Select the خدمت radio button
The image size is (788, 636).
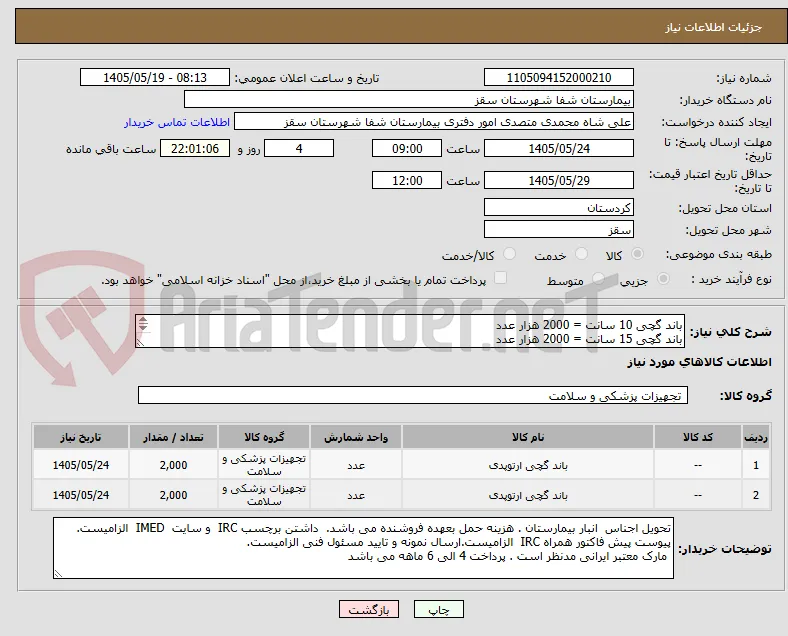tap(581, 254)
